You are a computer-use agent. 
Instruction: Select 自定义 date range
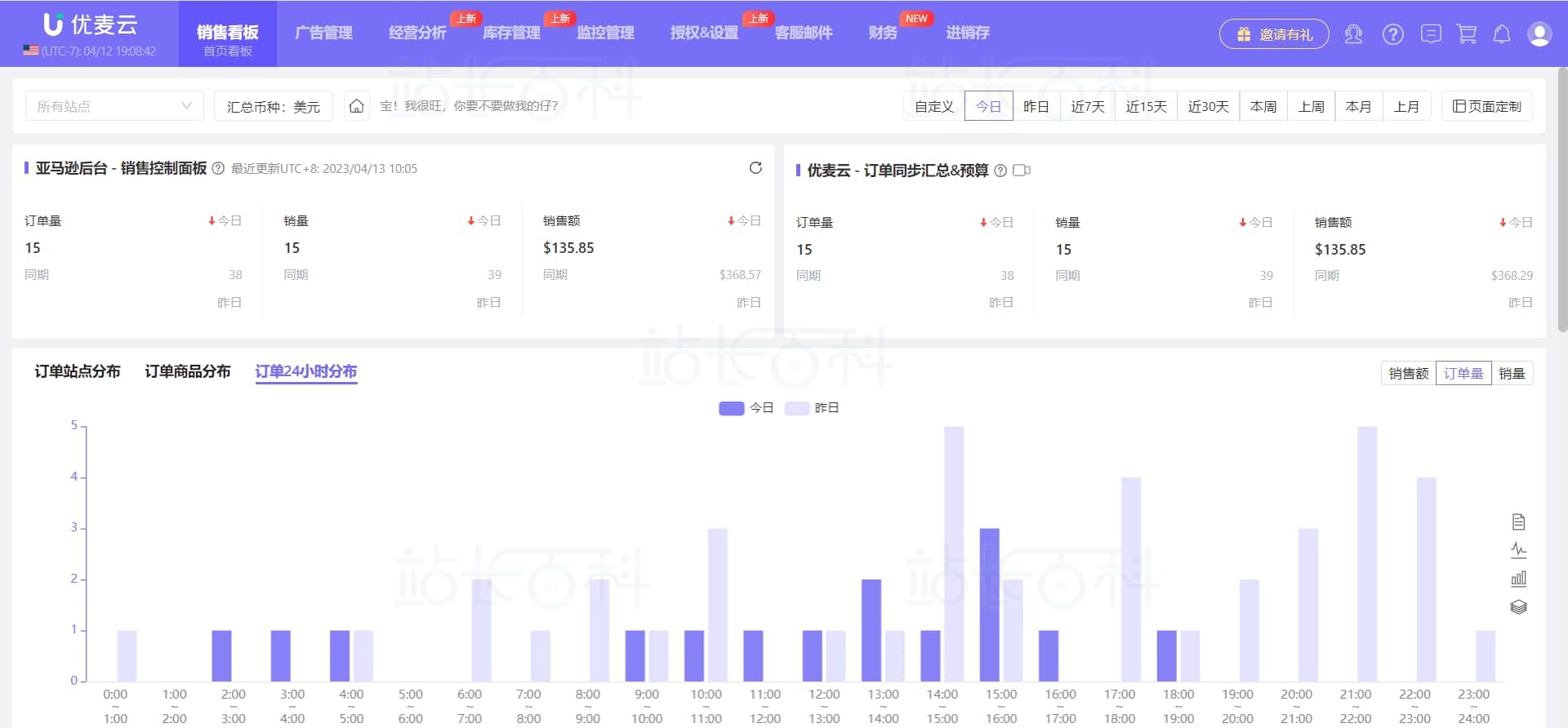[x=934, y=106]
